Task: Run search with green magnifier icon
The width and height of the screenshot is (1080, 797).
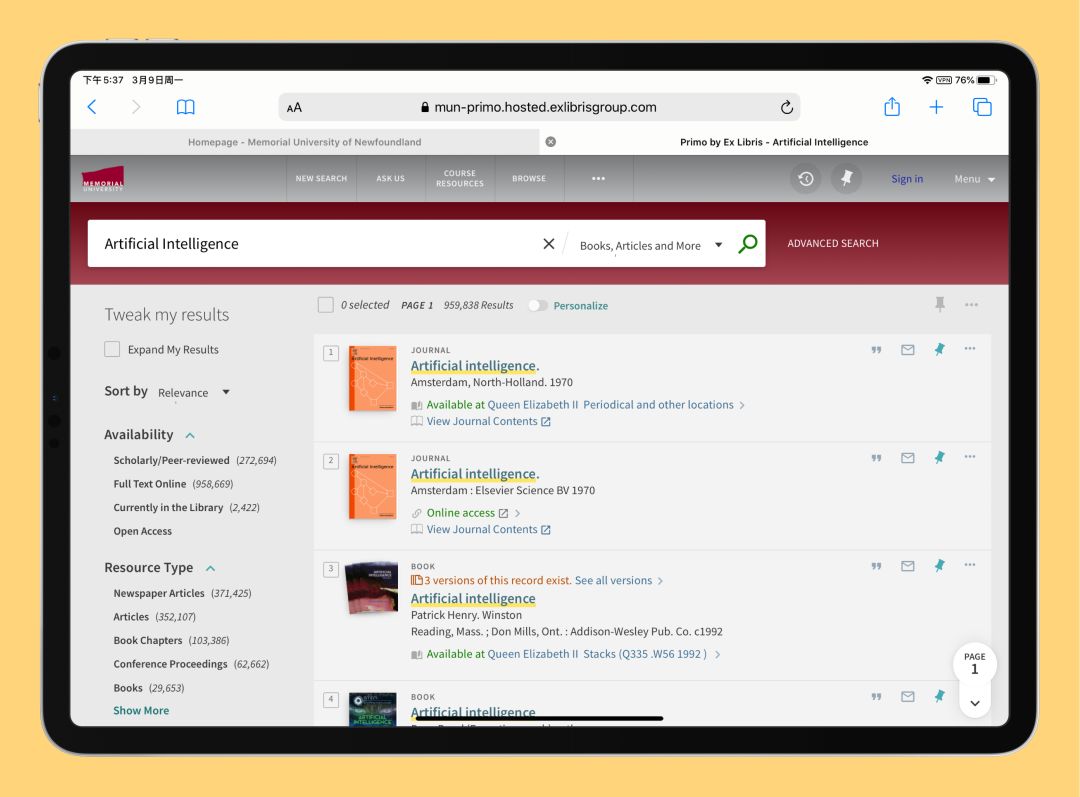Action: (747, 244)
